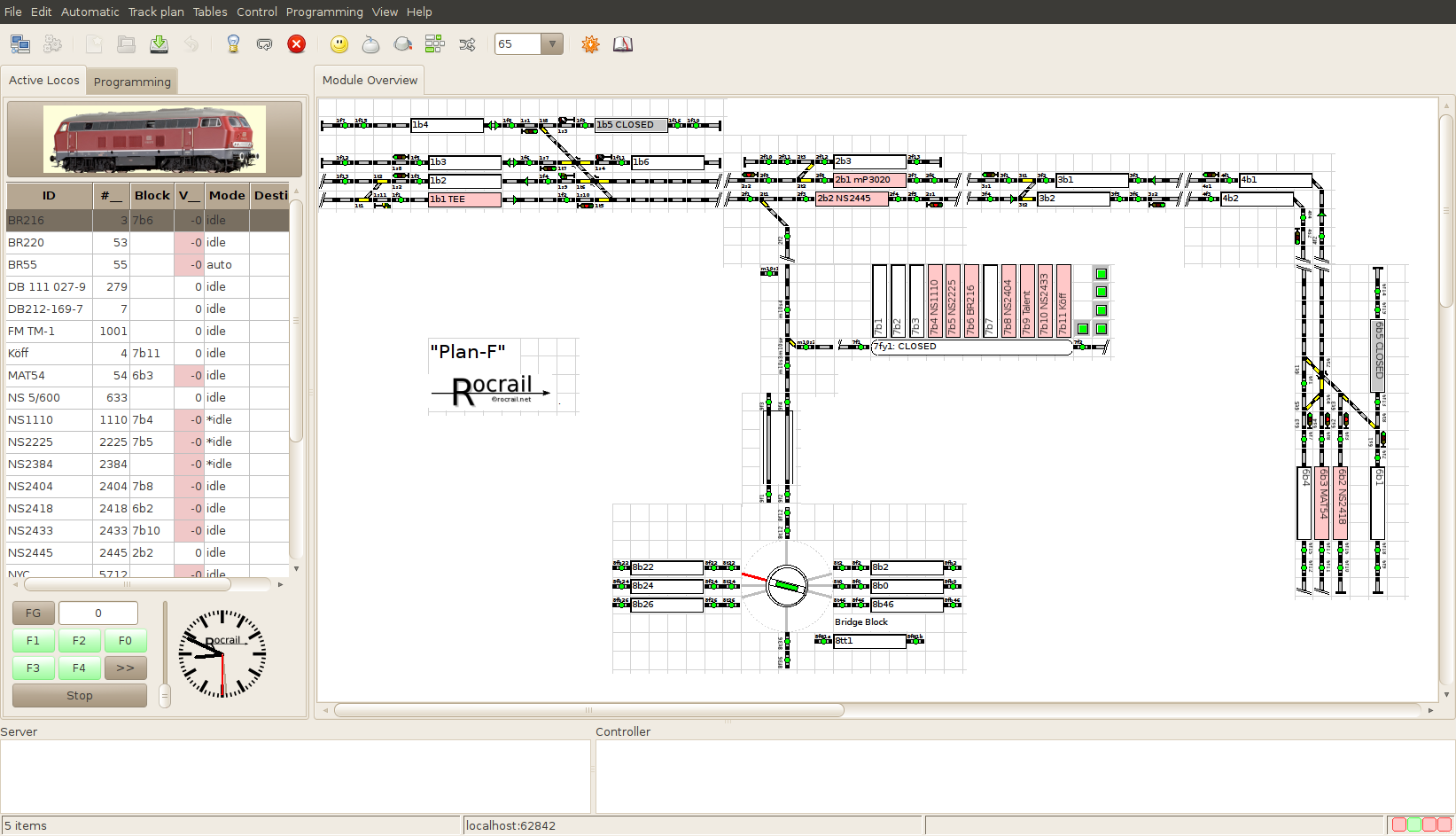
Task: Toggle the F0 lights function button
Action: coord(125,641)
